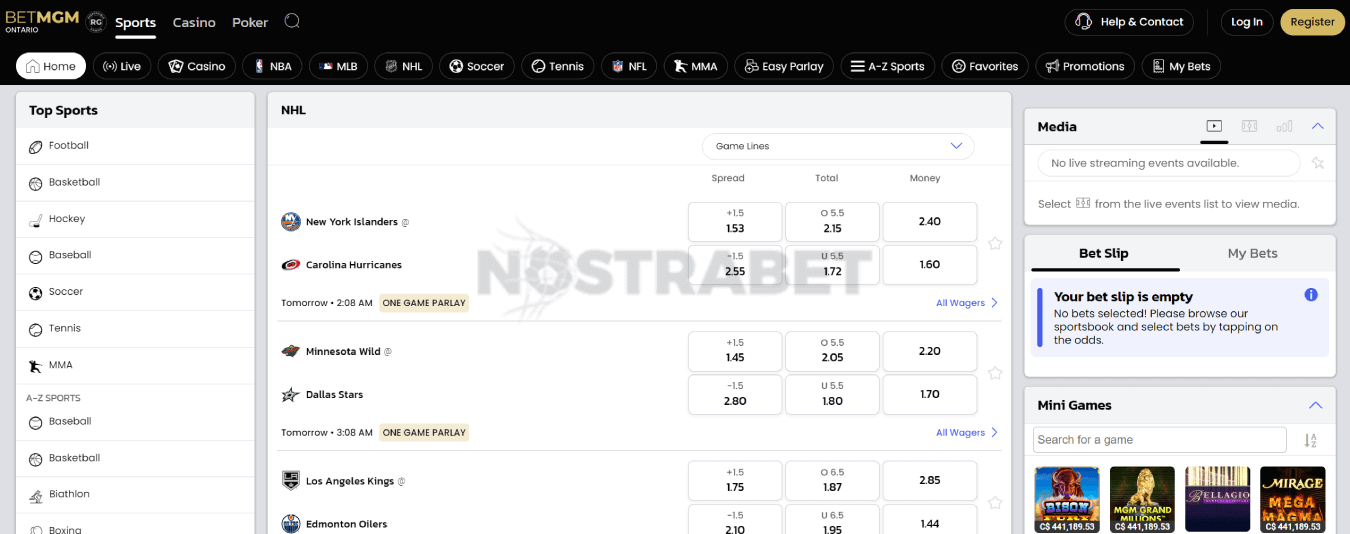The height and width of the screenshot is (534, 1350).
Task: Click the BetMGM Ontario logo
Action: [42, 21]
